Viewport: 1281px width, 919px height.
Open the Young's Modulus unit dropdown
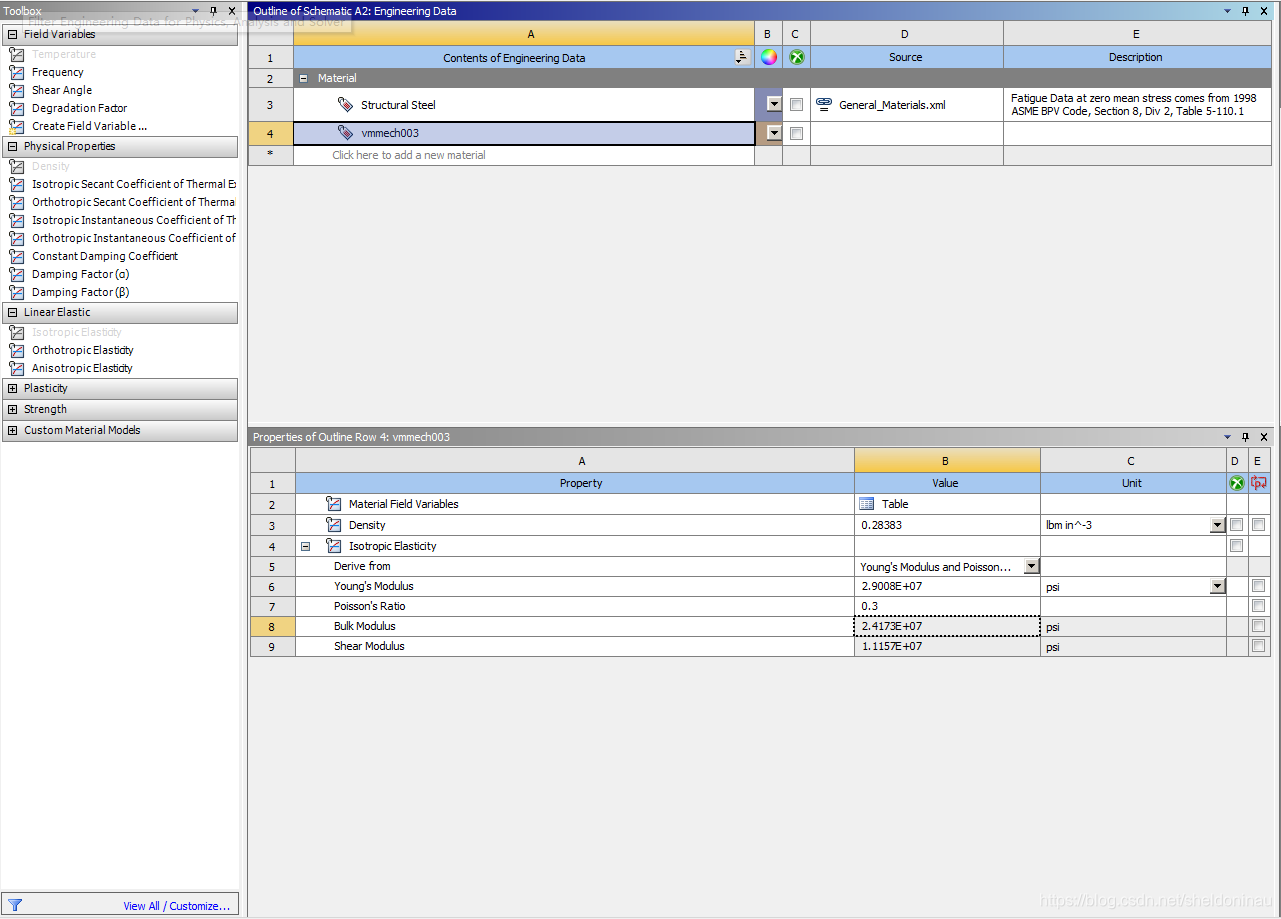1217,586
